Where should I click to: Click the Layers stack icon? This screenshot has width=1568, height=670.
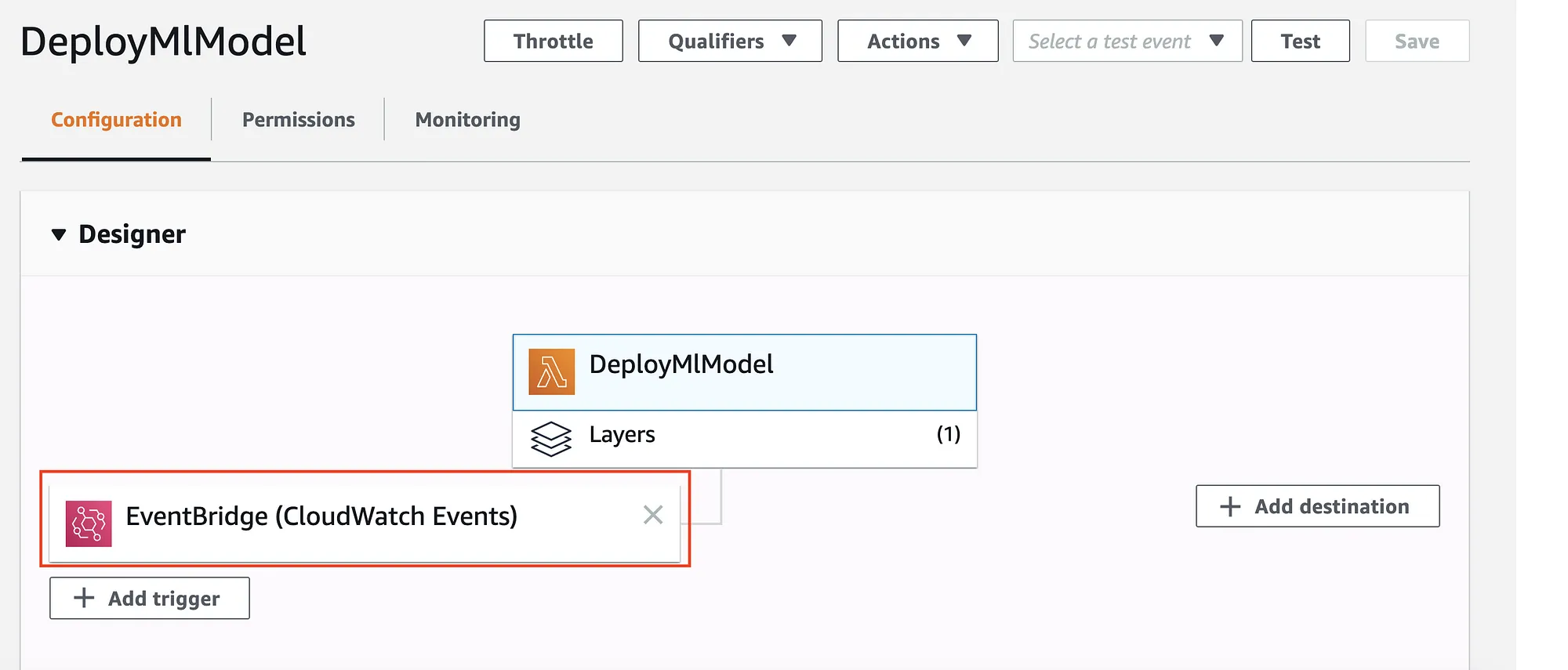coord(551,439)
